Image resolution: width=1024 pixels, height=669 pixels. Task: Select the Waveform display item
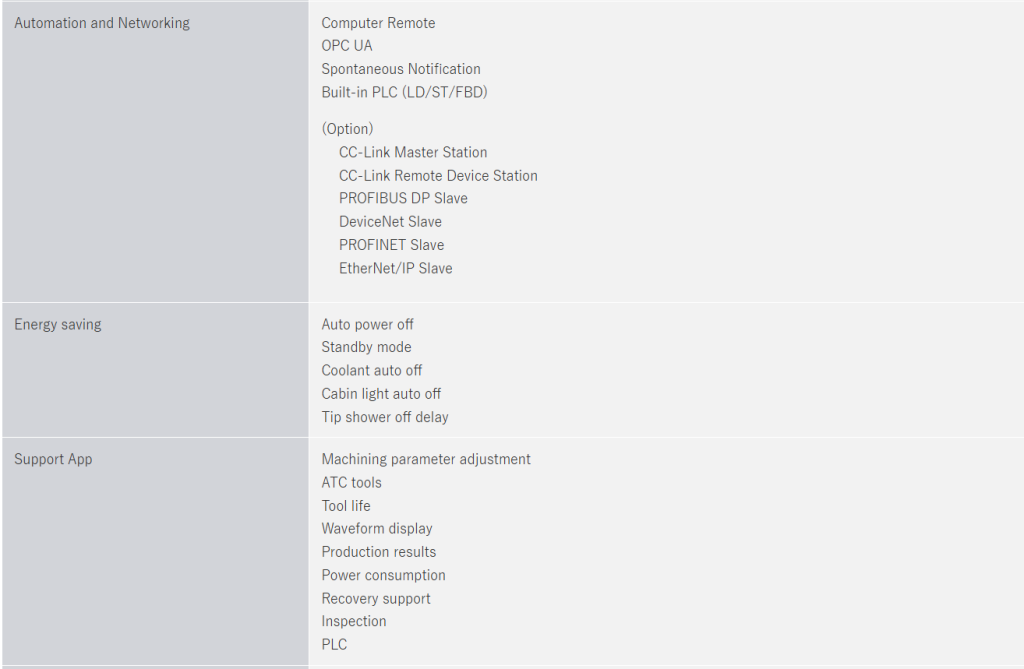[x=377, y=528]
